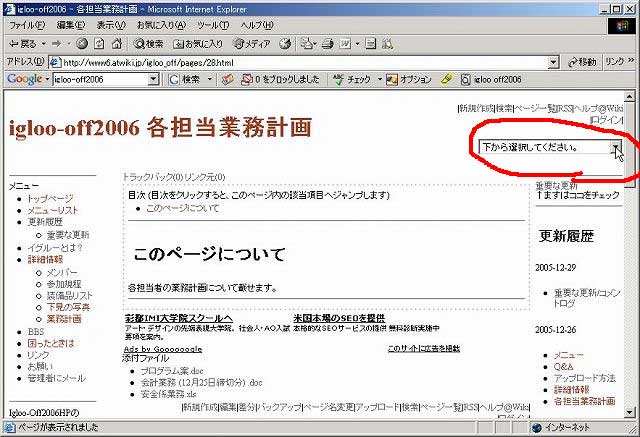The height and width of the screenshot is (437, 640).
Task: Click the discuss icon in the toolbar
Action: (371, 44)
